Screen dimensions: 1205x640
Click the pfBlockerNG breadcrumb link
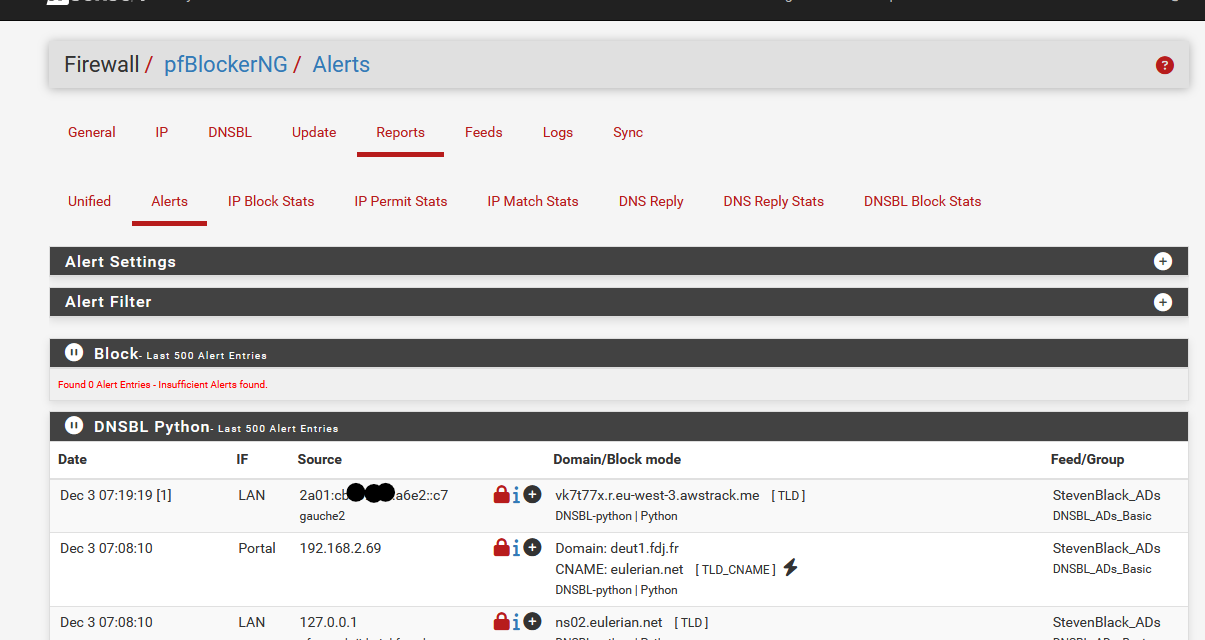point(225,65)
